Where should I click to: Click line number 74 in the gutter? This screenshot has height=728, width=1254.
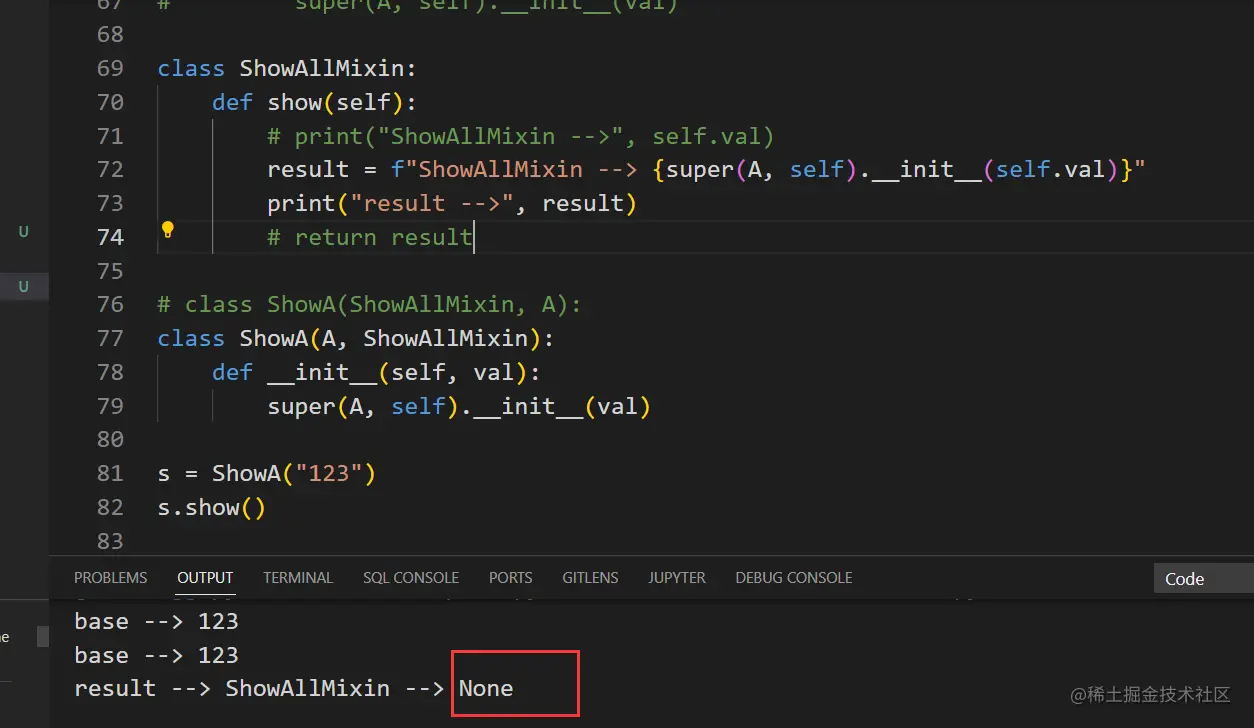110,238
